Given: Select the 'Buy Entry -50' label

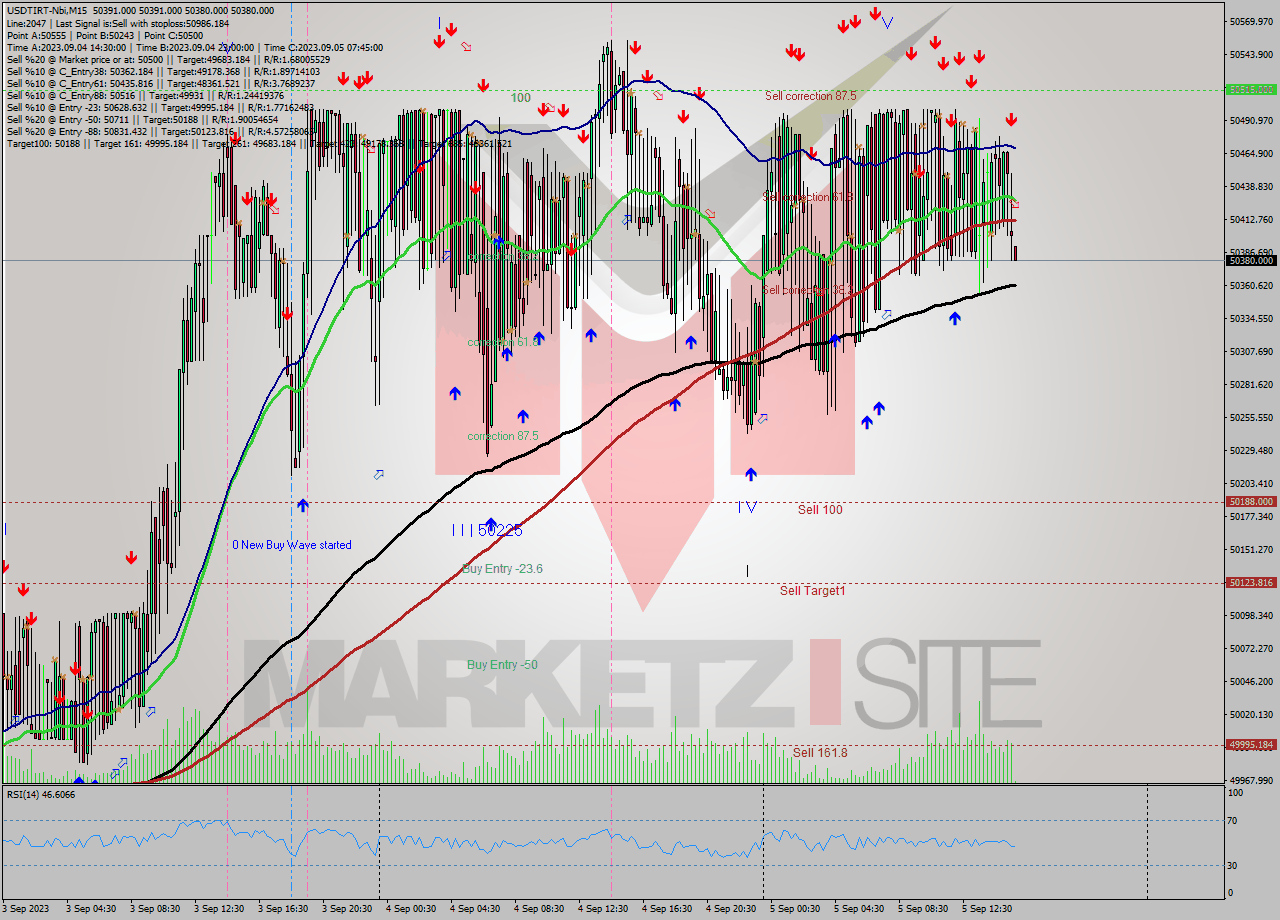Looking at the screenshot, I should coord(502,665).
